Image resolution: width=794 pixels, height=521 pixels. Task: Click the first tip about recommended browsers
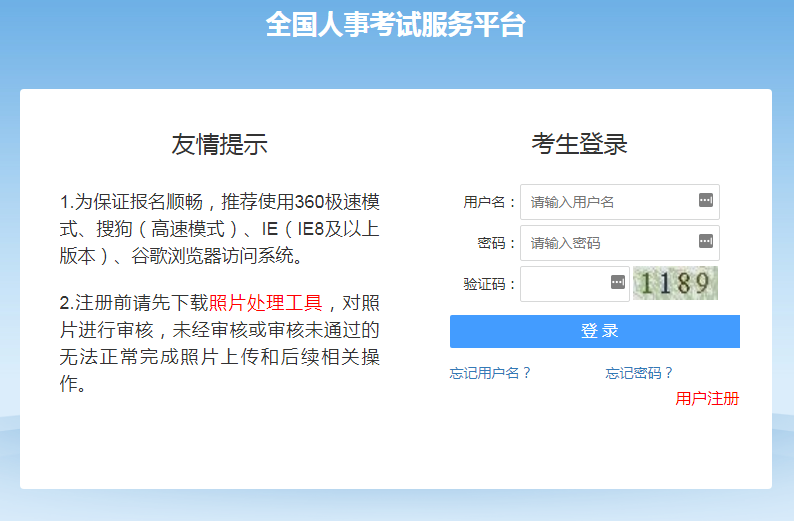[219, 228]
